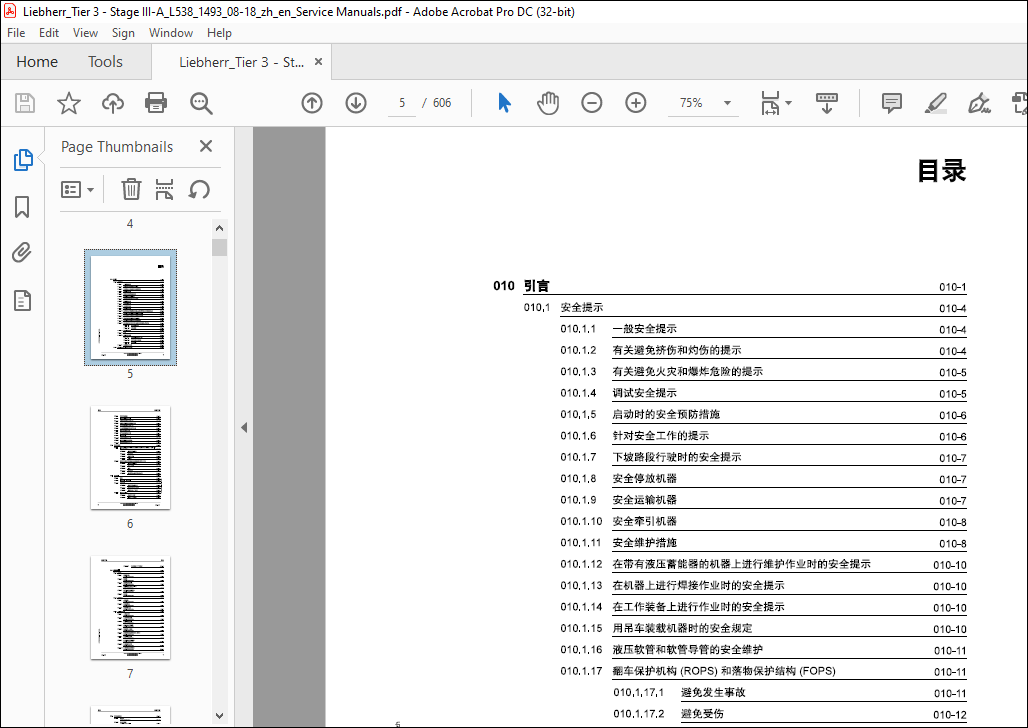This screenshot has height=728, width=1028.
Task: Click the thumbnails scrollbar thumb
Action: [220, 247]
